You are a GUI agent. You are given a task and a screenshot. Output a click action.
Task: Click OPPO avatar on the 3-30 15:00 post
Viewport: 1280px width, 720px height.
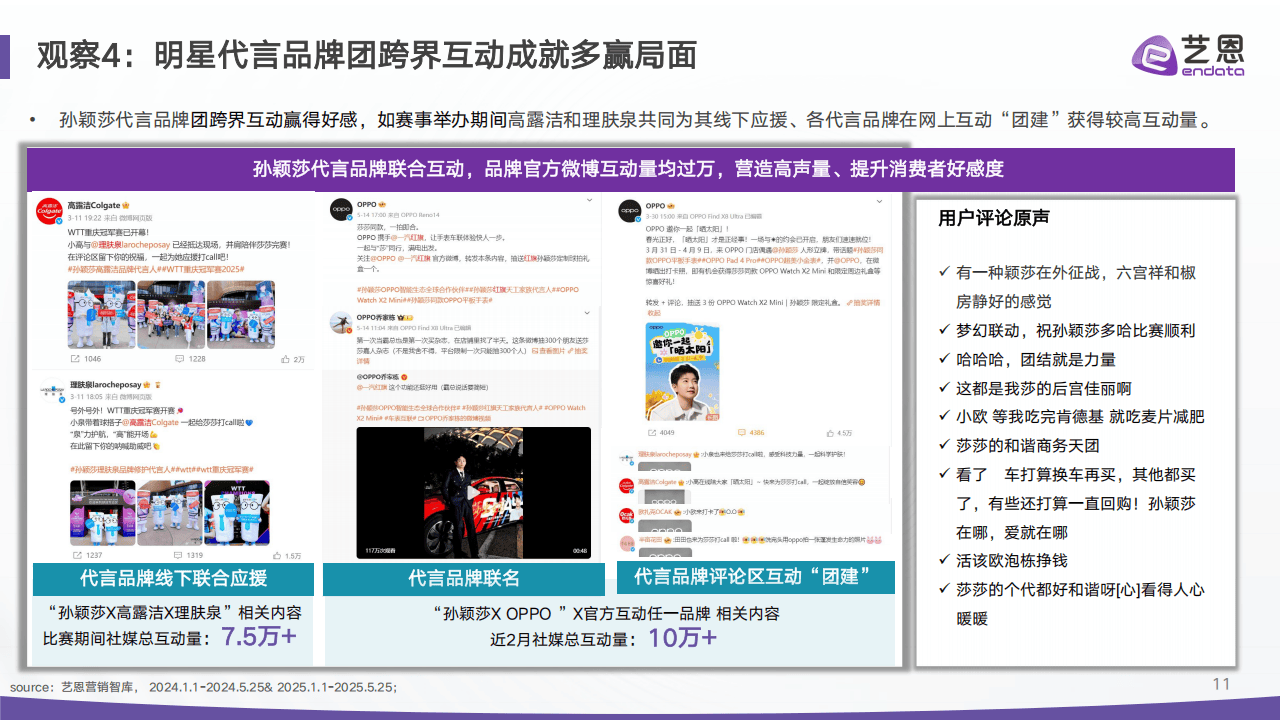point(630,209)
